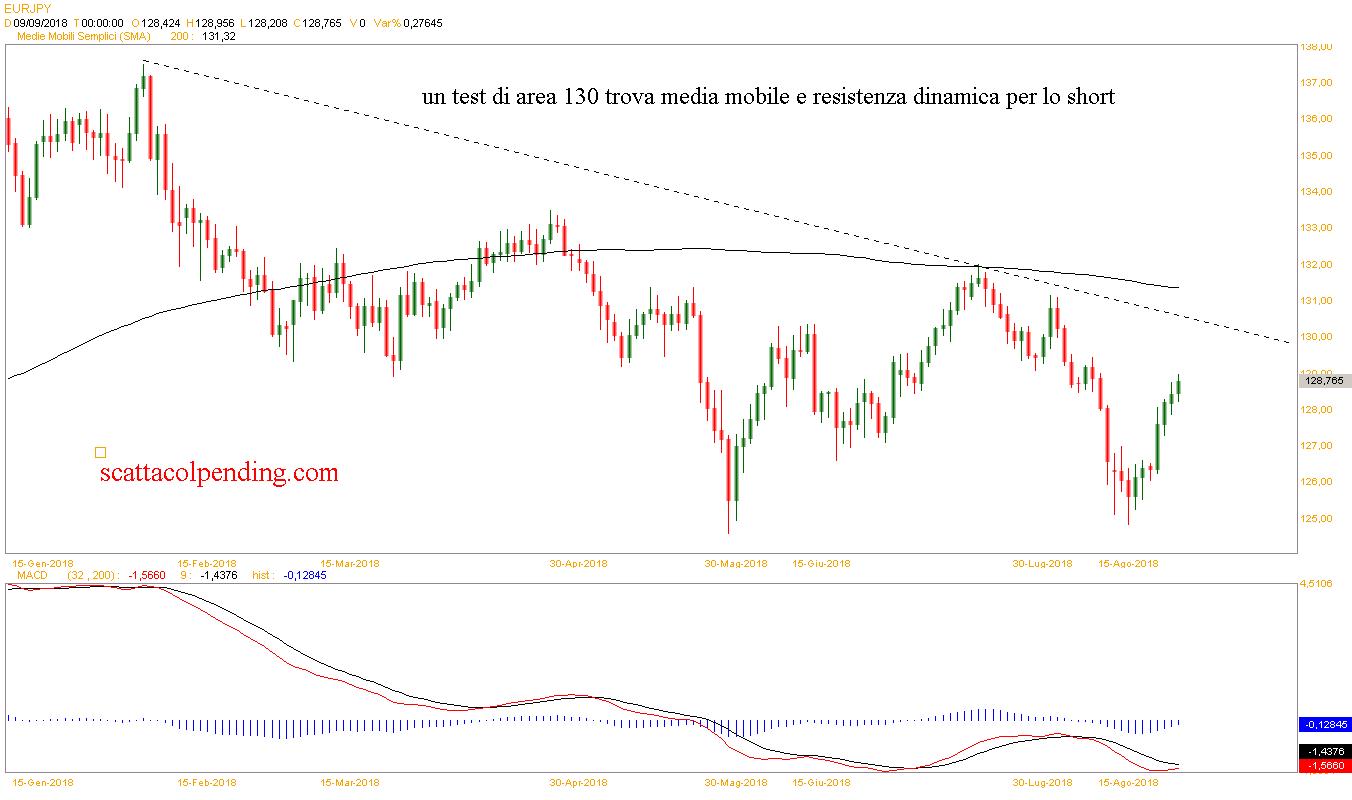Click the Var% value 0,27645
Viewport: 1352px width, 800px height.
(423, 22)
